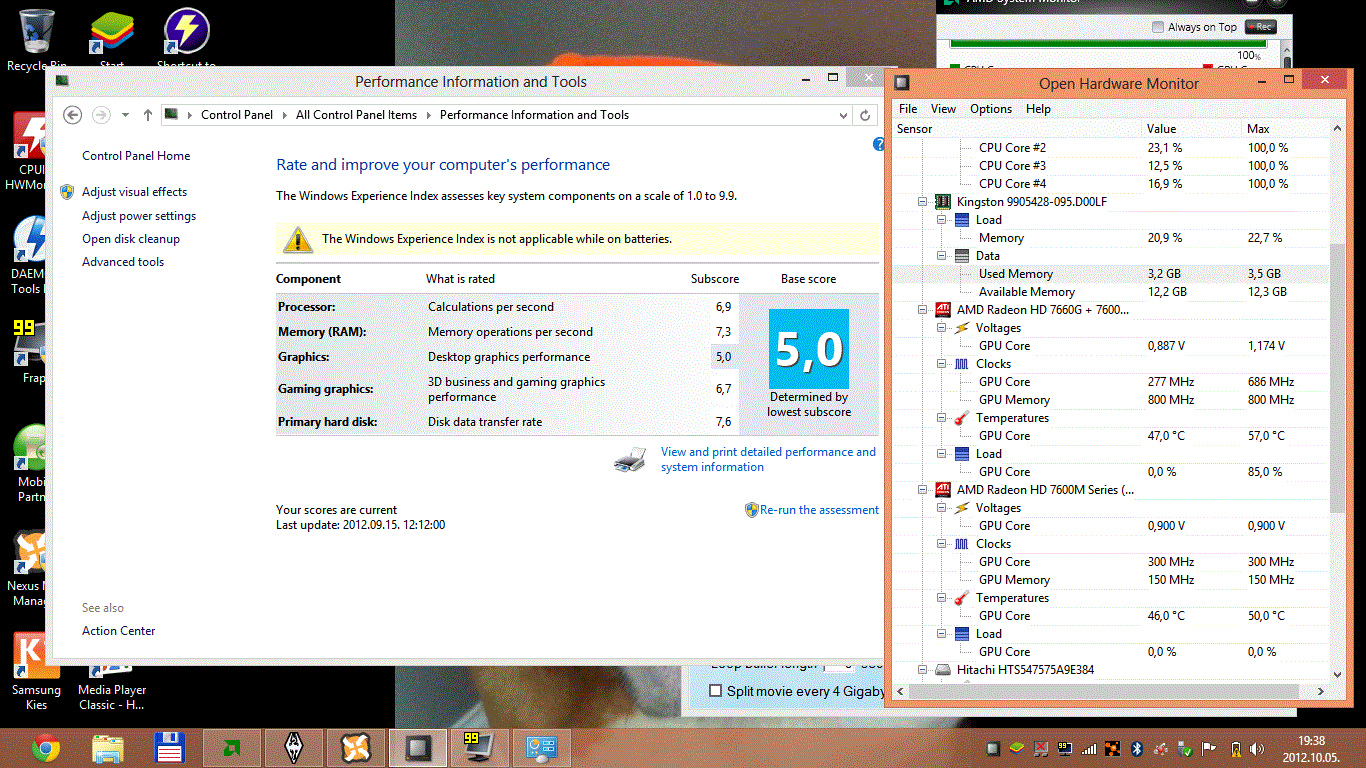Collapse Clocks under Radeon HD 7600M Series
The width and height of the screenshot is (1366, 768).
[x=941, y=544]
